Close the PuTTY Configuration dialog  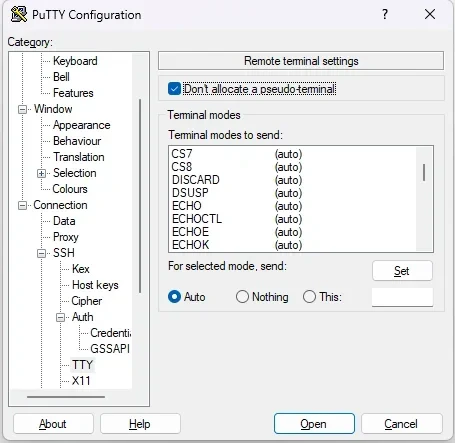pyautogui.click(x=430, y=14)
